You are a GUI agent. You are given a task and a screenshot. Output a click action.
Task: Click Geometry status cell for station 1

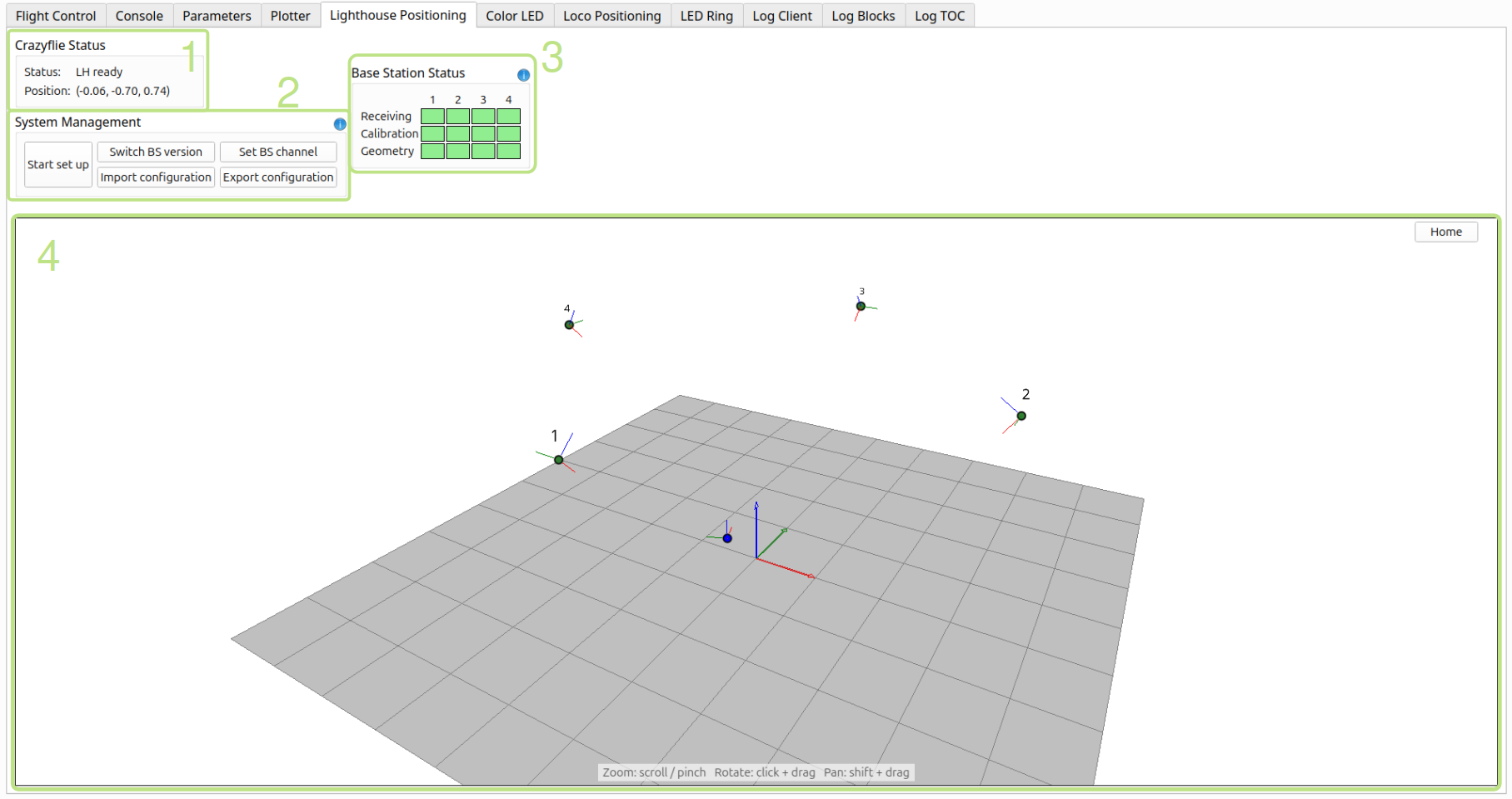click(x=432, y=151)
